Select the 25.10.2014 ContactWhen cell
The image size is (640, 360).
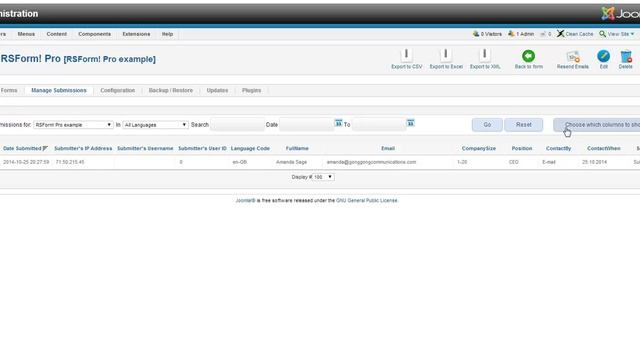point(594,162)
